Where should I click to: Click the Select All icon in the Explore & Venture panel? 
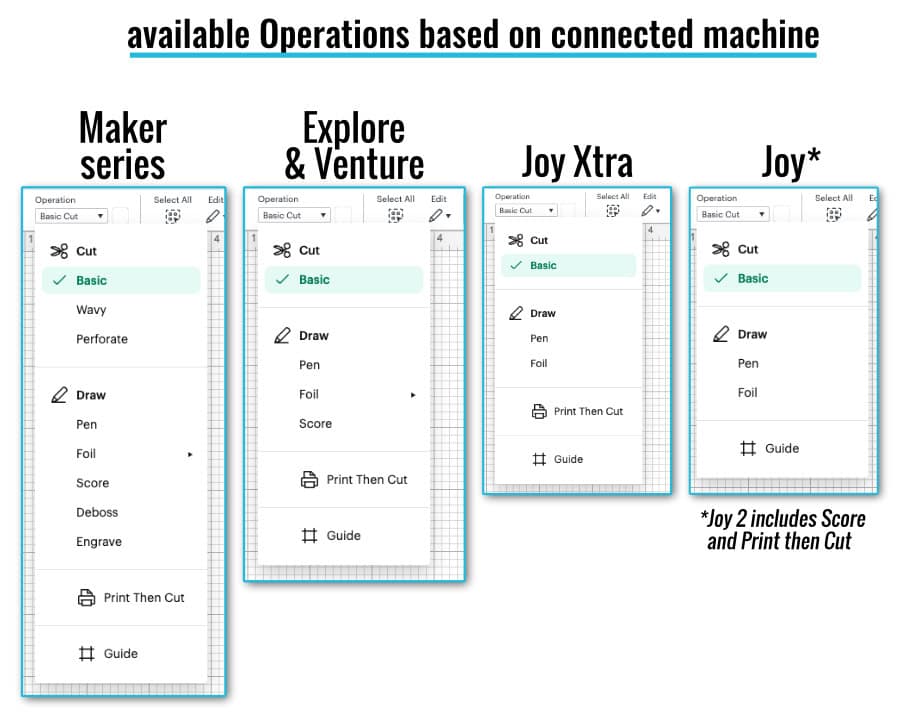coord(395,215)
